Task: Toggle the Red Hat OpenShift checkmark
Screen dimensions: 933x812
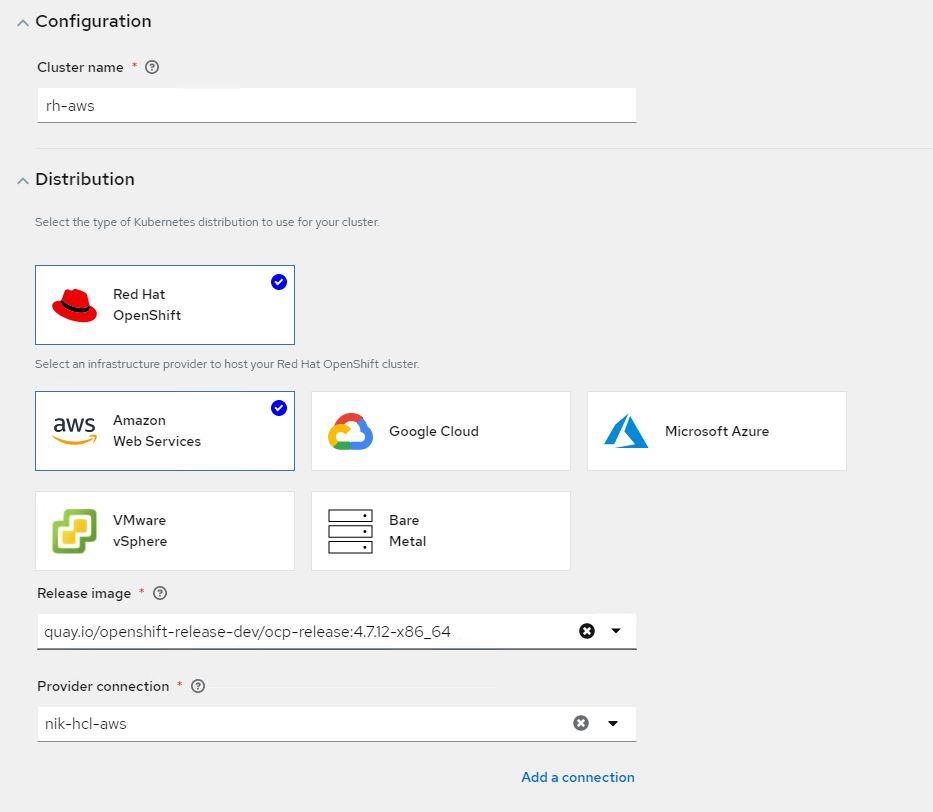Action: 279,282
